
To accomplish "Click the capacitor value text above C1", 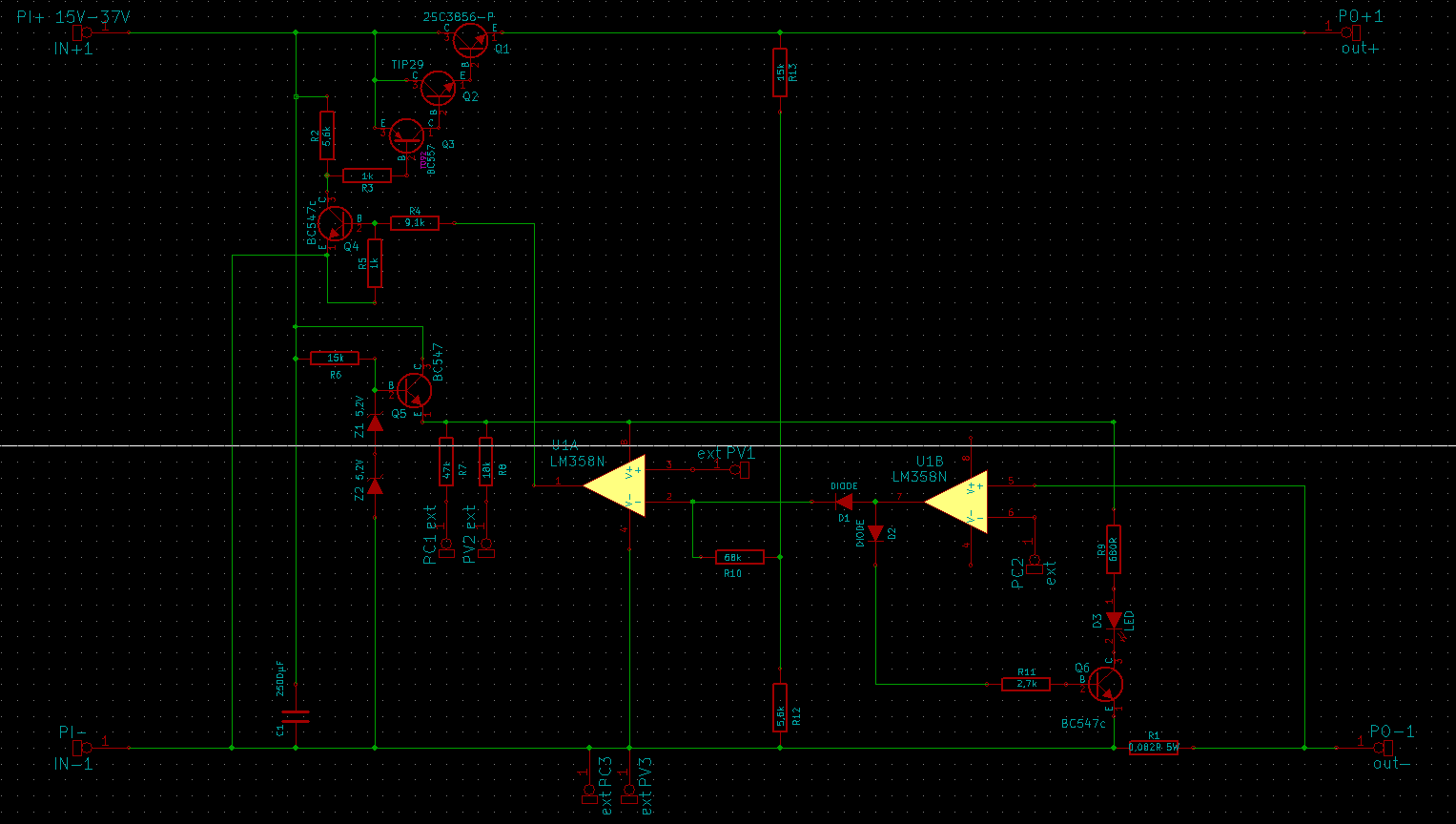I will point(280,679).
